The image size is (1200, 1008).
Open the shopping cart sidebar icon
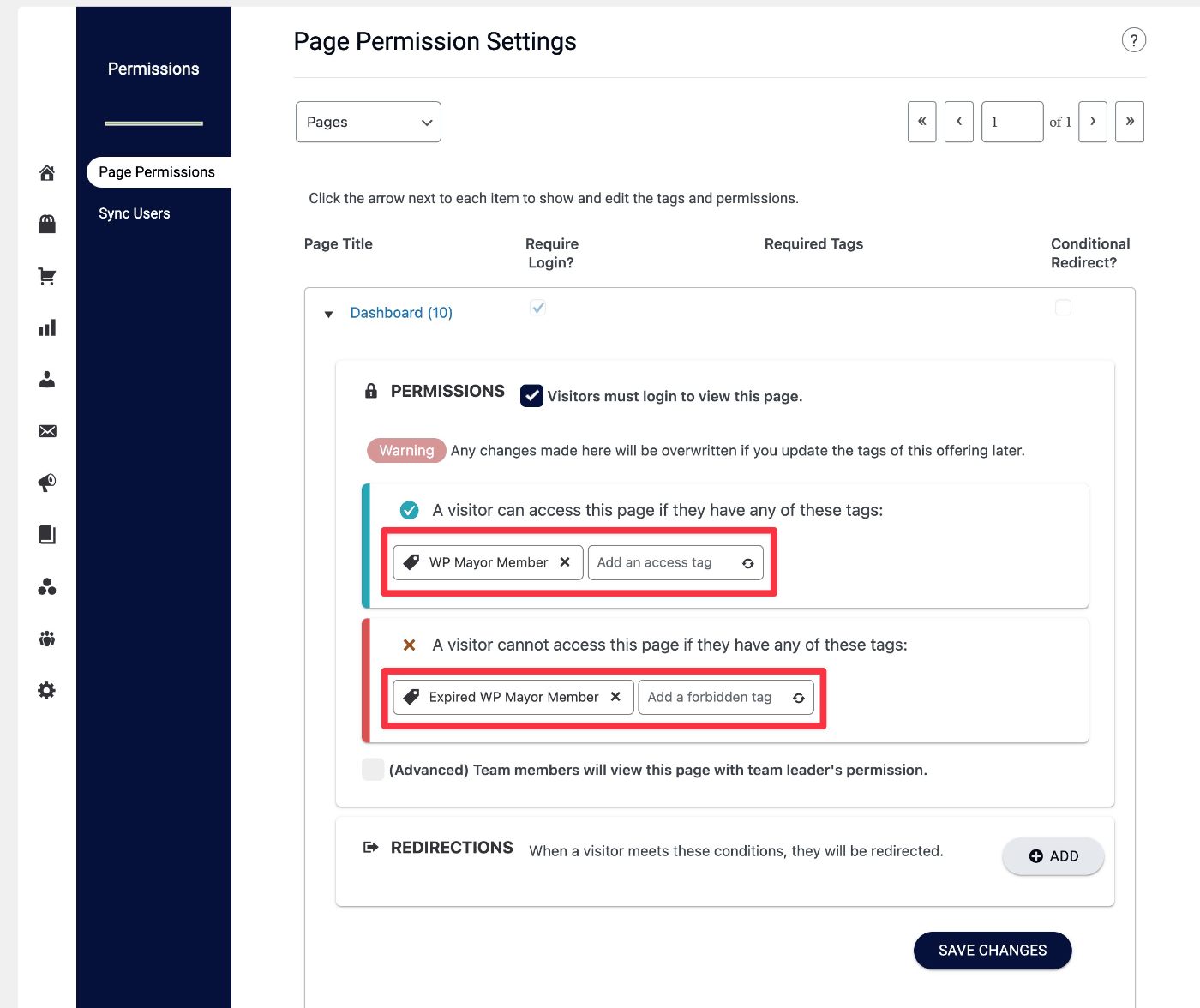[47, 276]
